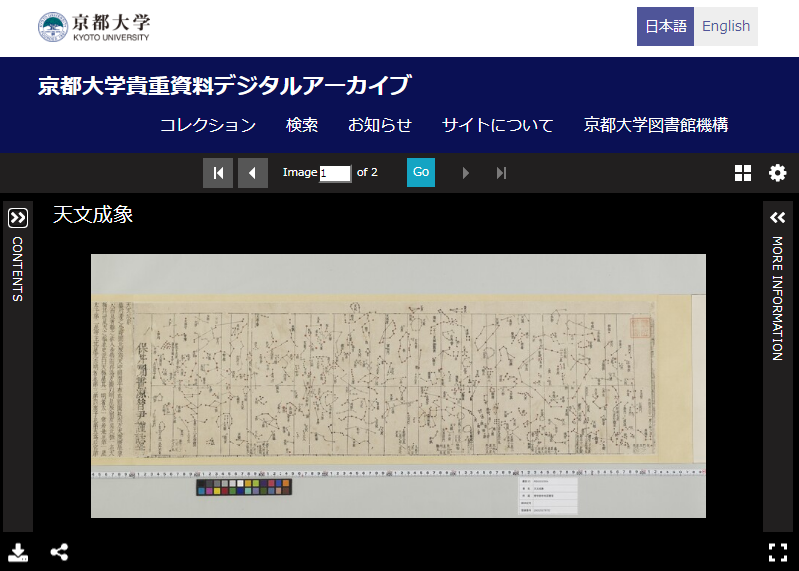This screenshot has height=571, width=799.
Task: Go to the first image
Action: [x=218, y=173]
